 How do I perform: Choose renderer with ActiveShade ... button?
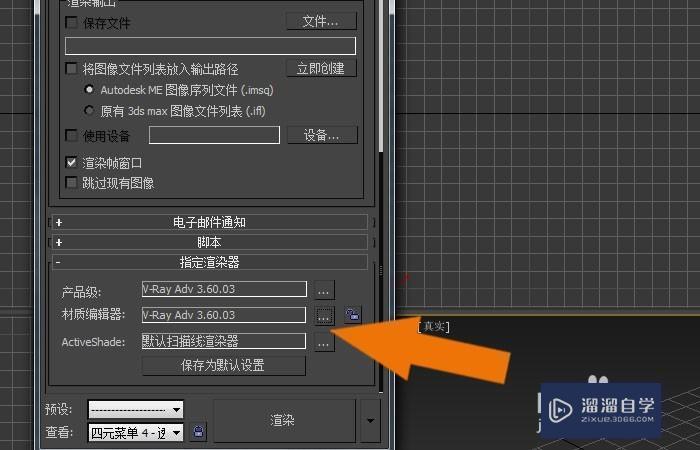[324, 342]
